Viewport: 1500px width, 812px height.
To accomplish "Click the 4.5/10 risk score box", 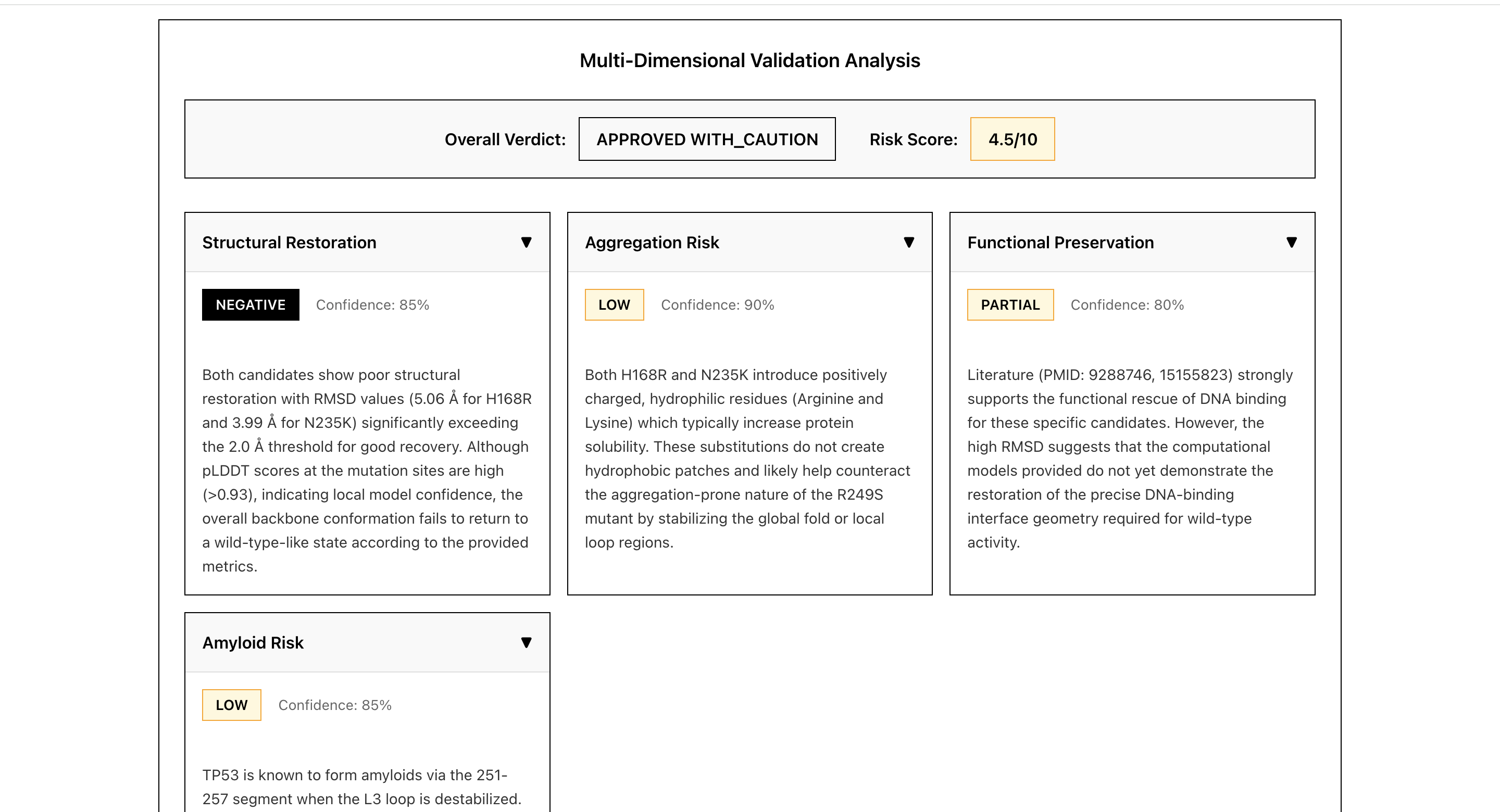I will click(1012, 139).
